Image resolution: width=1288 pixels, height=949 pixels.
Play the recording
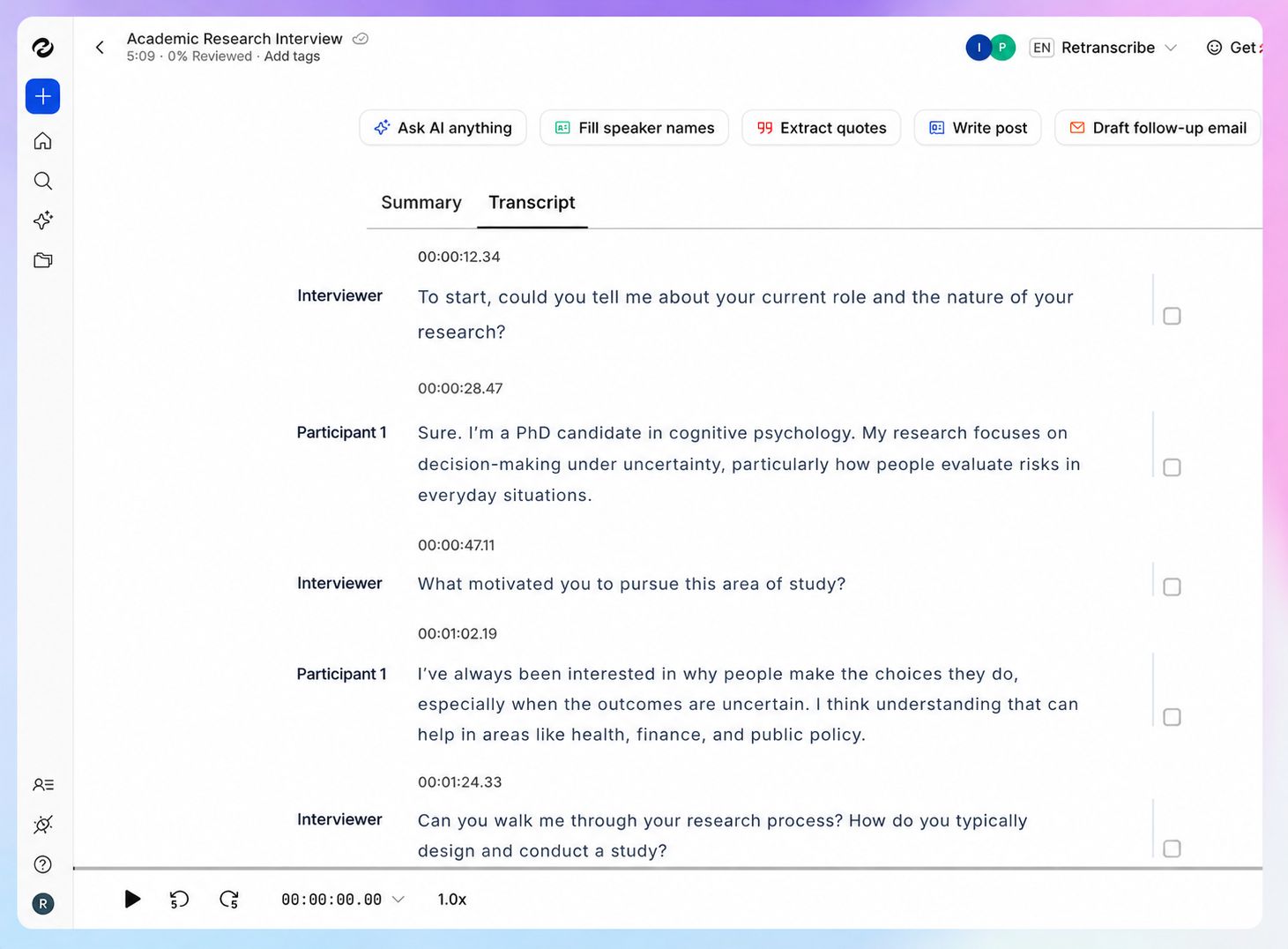[132, 899]
